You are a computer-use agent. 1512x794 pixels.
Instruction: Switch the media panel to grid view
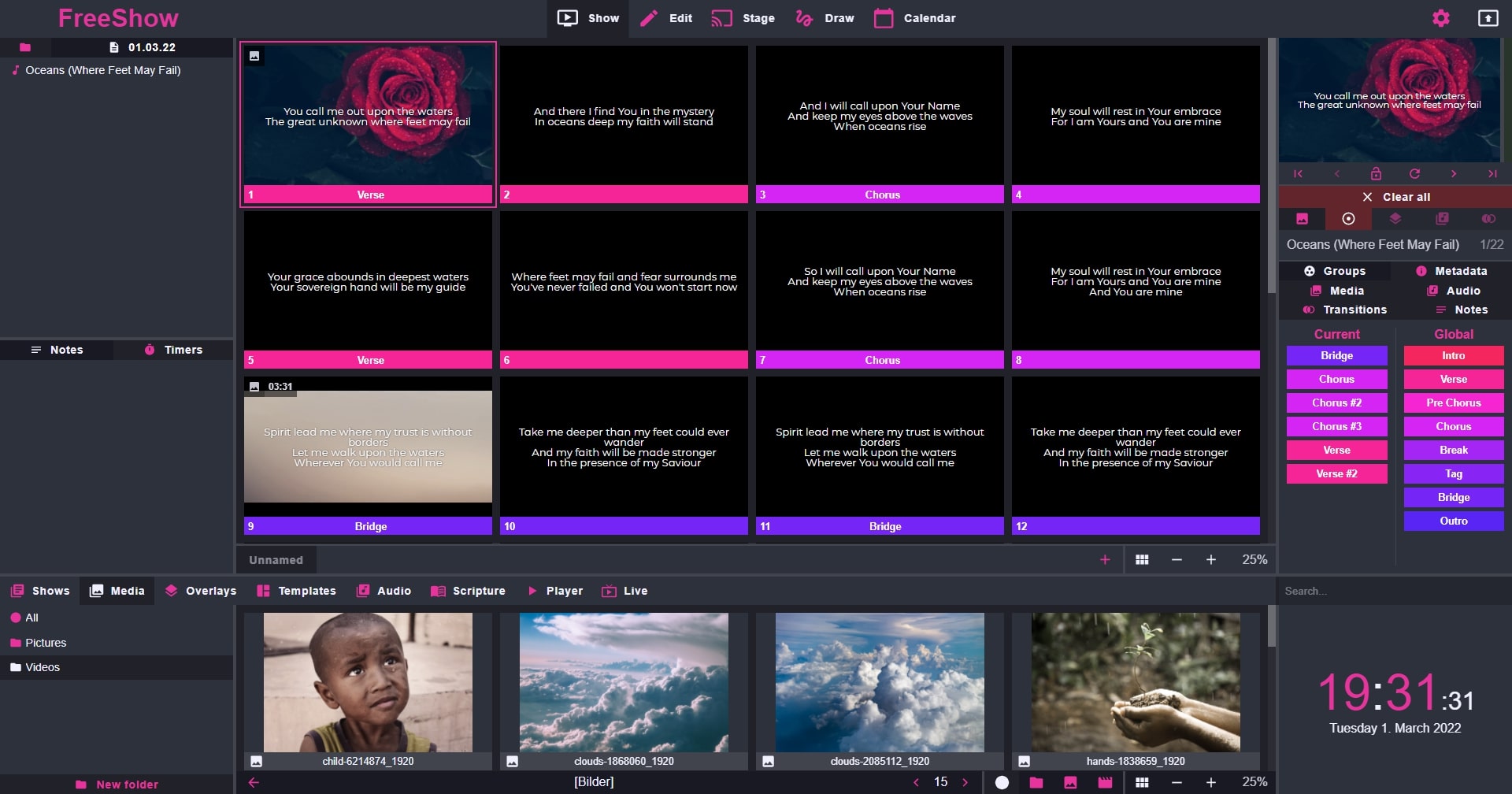click(1141, 781)
